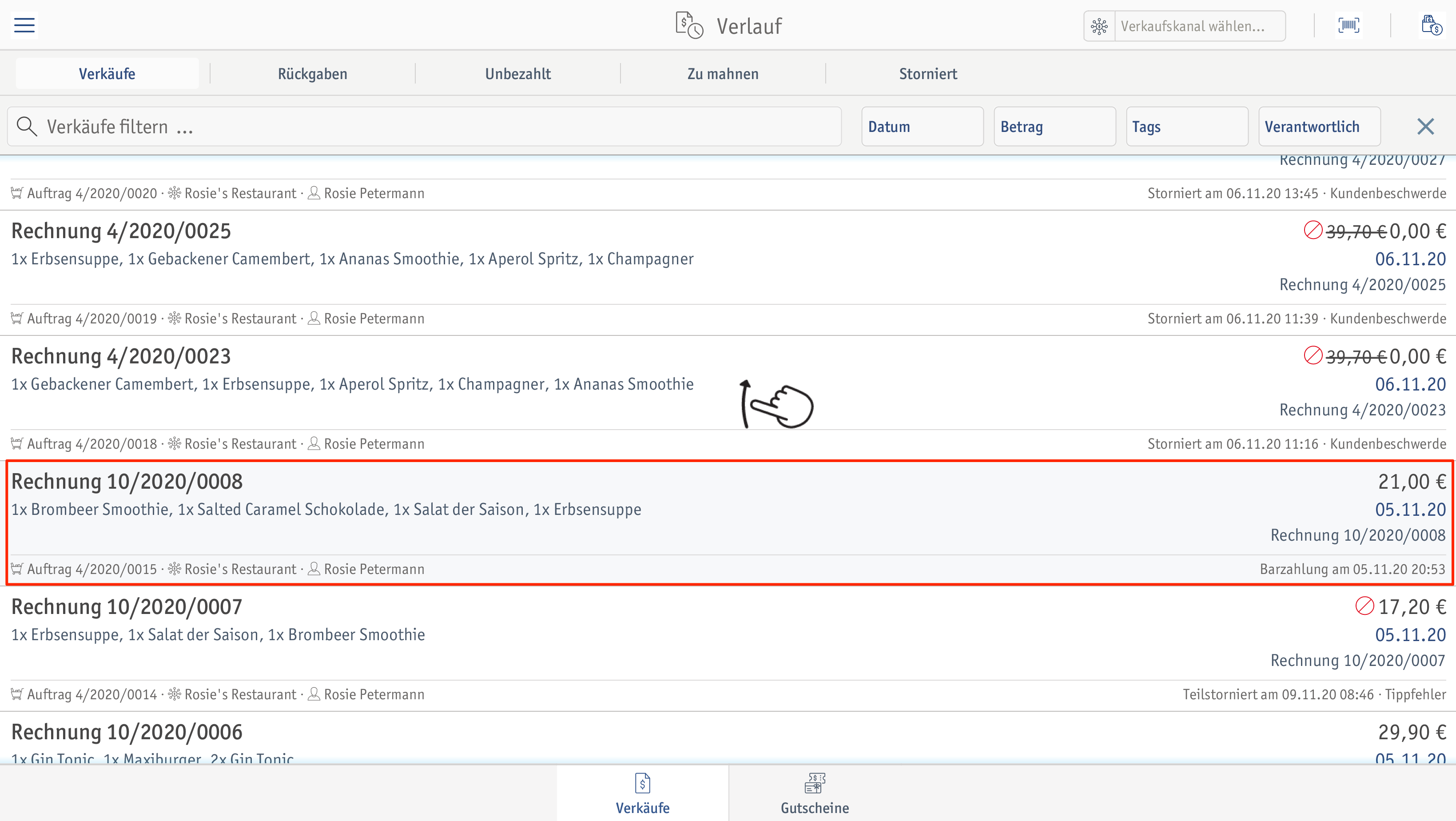Click cart icon beside Auftrag 4/2020/0015
This screenshot has height=821, width=1456.
17,569
